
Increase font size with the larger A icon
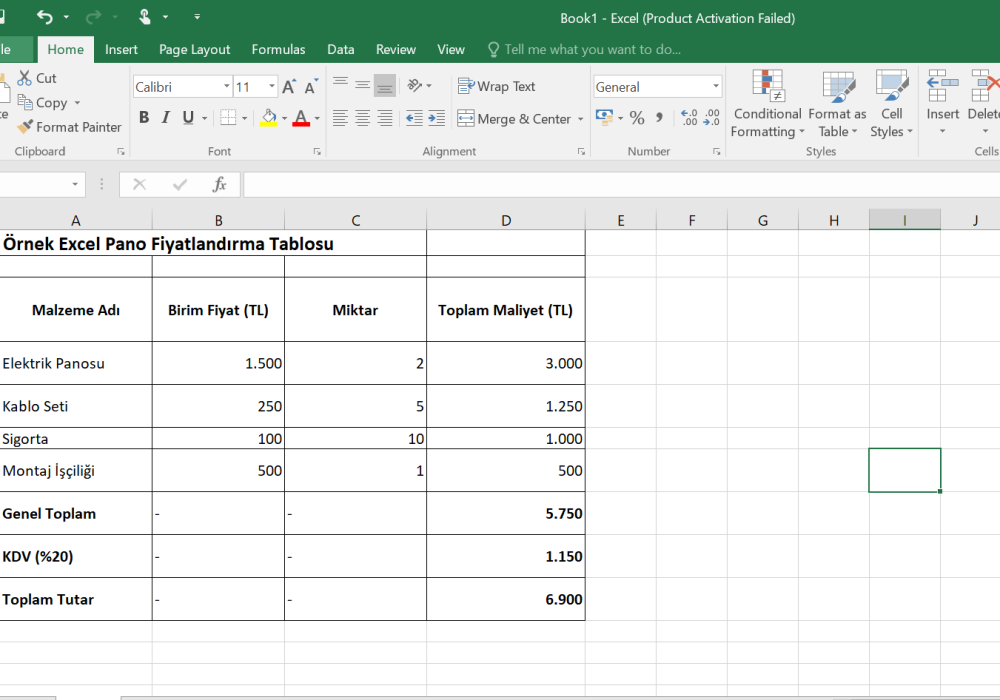tap(289, 87)
